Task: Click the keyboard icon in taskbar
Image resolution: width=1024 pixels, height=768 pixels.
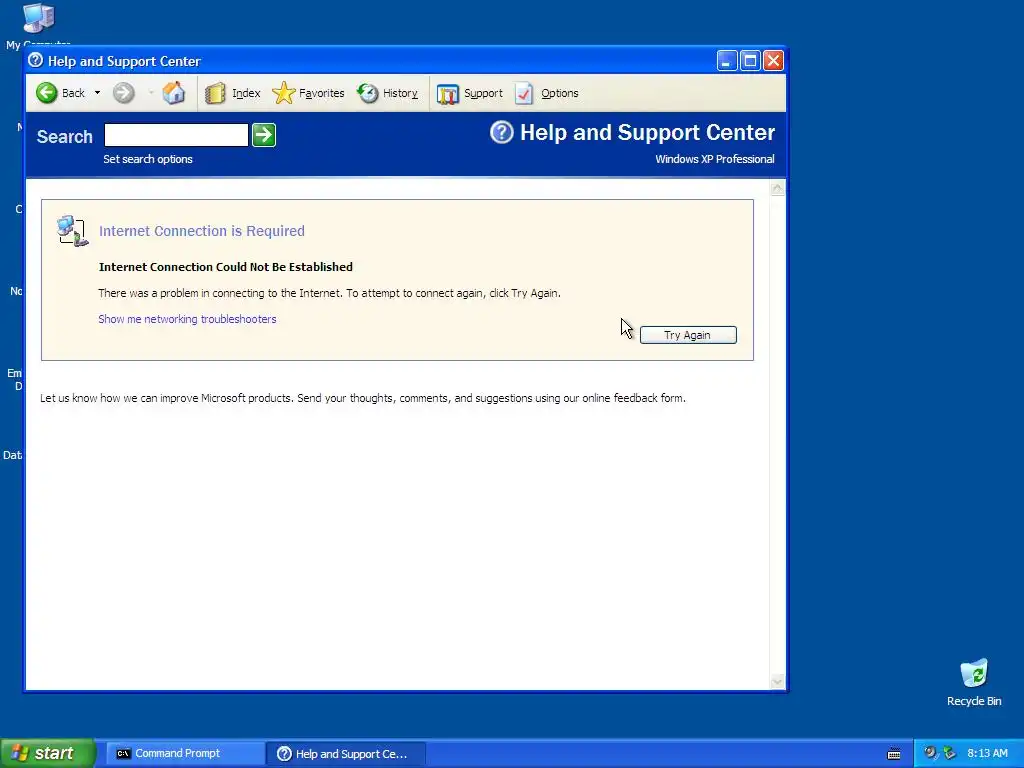Action: click(894, 754)
